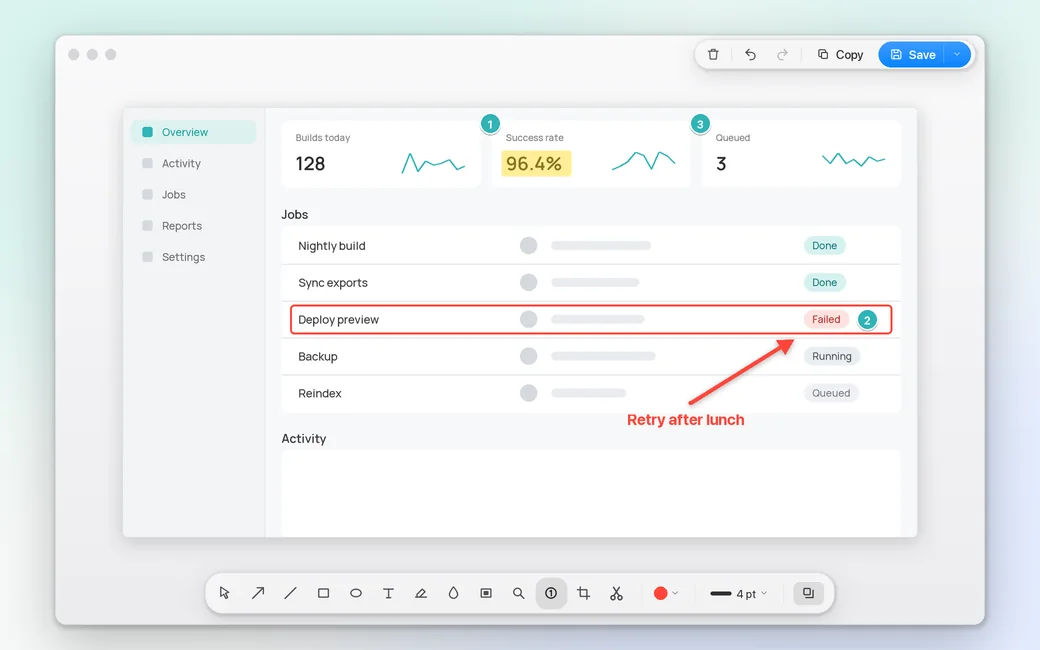Click the Activity section heading
Image resolution: width=1040 pixels, height=650 pixels.
pyautogui.click(x=304, y=438)
